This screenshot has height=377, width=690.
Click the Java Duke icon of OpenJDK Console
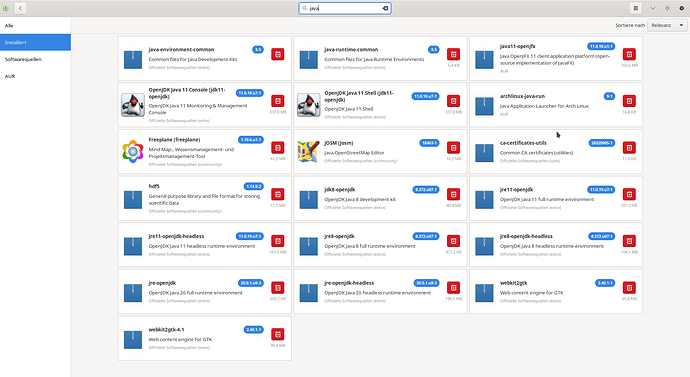pos(133,105)
